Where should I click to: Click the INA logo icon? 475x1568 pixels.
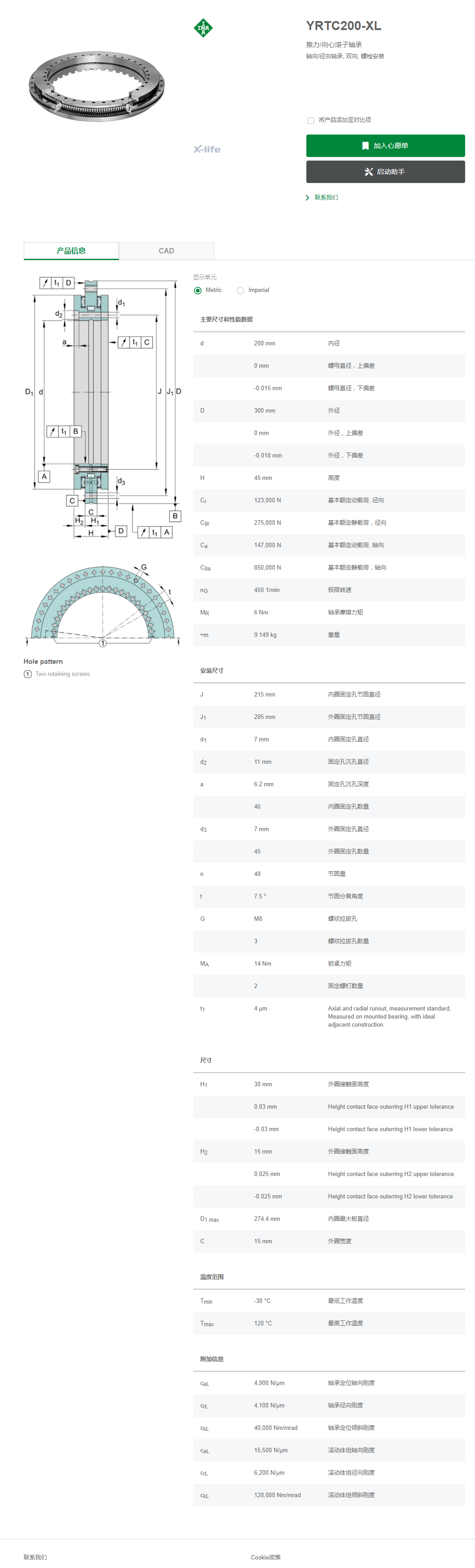(203, 28)
